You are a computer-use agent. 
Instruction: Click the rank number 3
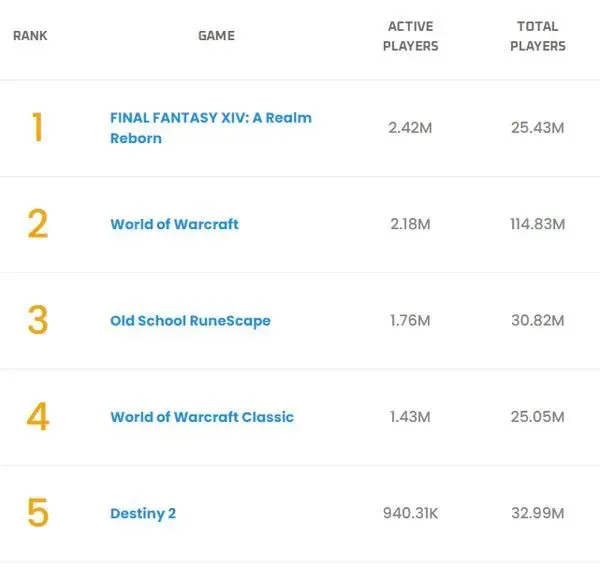[x=37, y=321]
